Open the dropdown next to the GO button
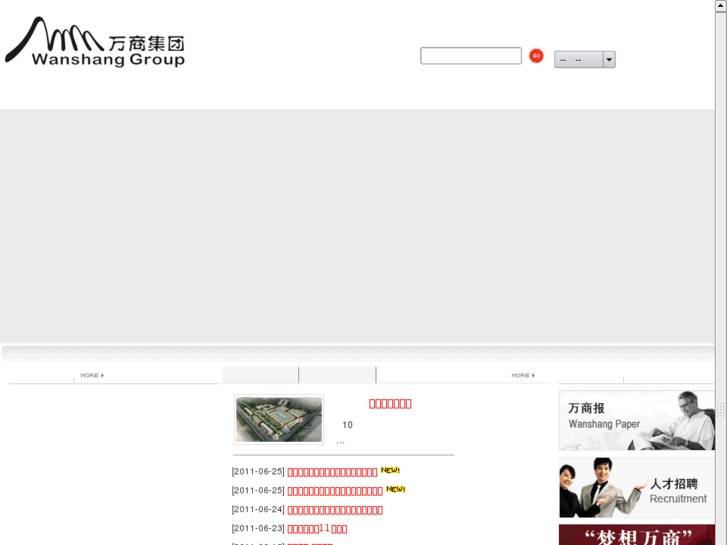Image resolution: width=727 pixels, height=545 pixels. click(x=585, y=59)
